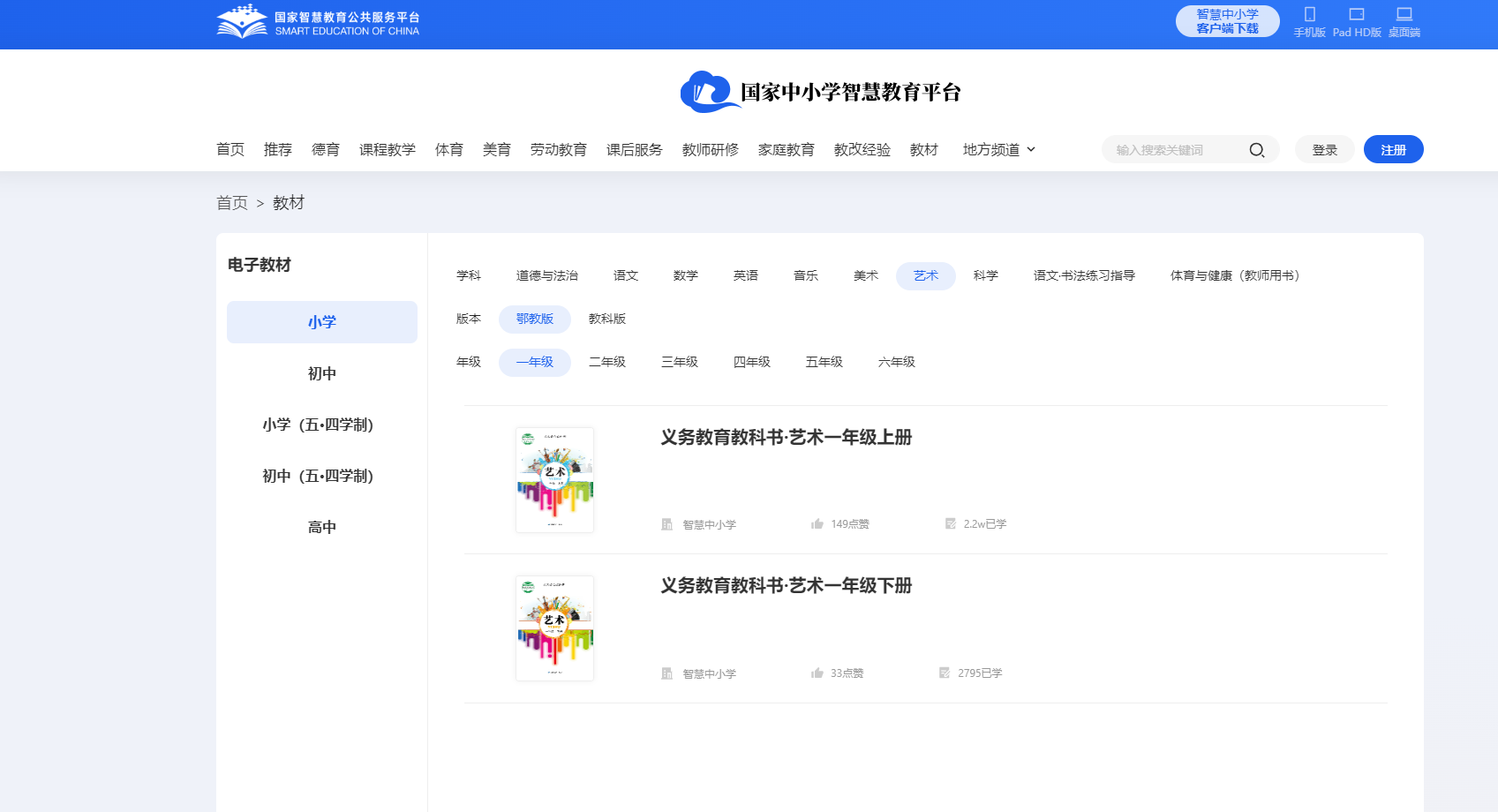
Task: Click the Smart Education of China logo
Action: (318, 19)
